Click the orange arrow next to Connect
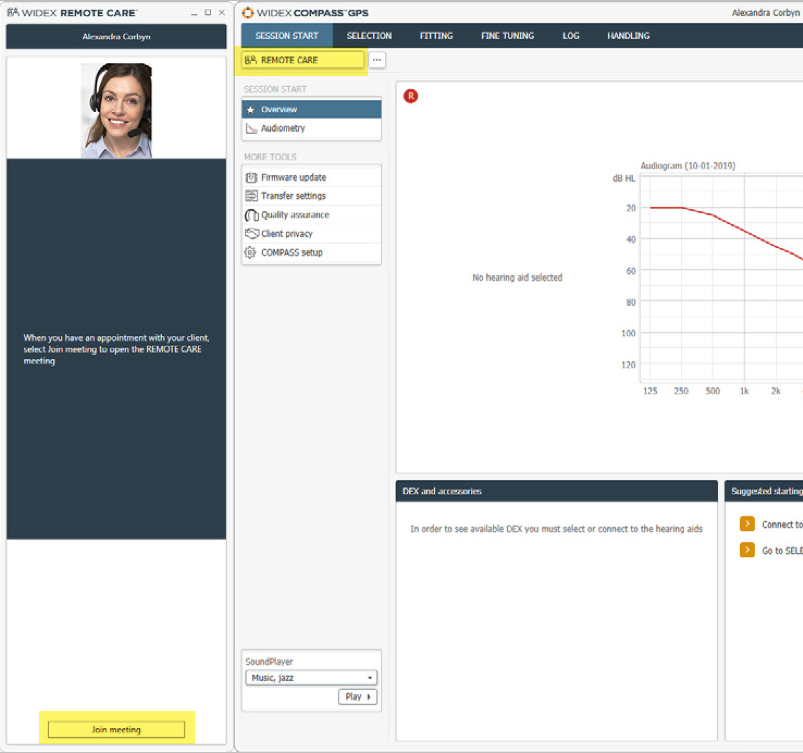 click(x=747, y=524)
